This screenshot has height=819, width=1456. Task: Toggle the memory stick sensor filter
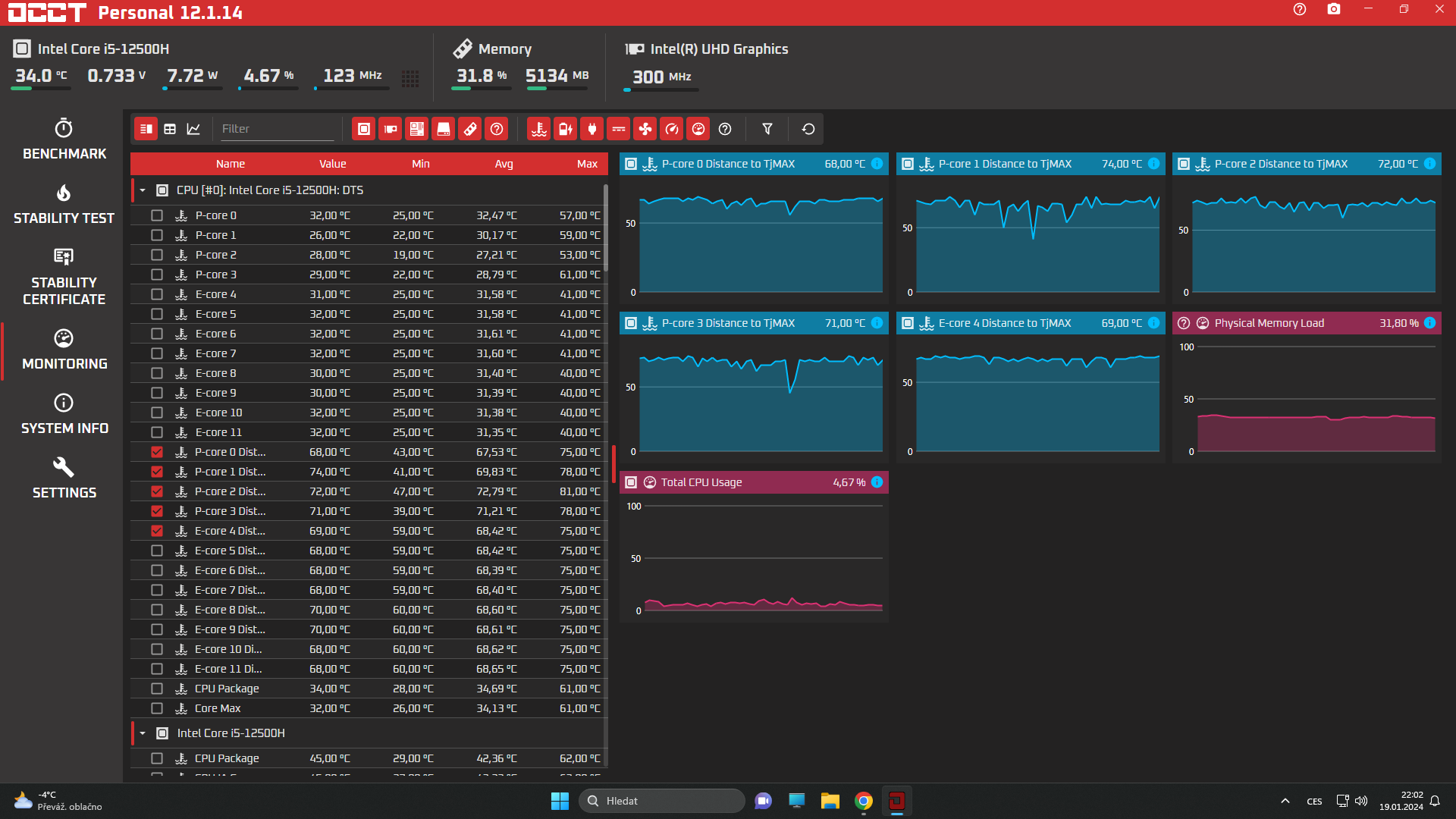[470, 129]
